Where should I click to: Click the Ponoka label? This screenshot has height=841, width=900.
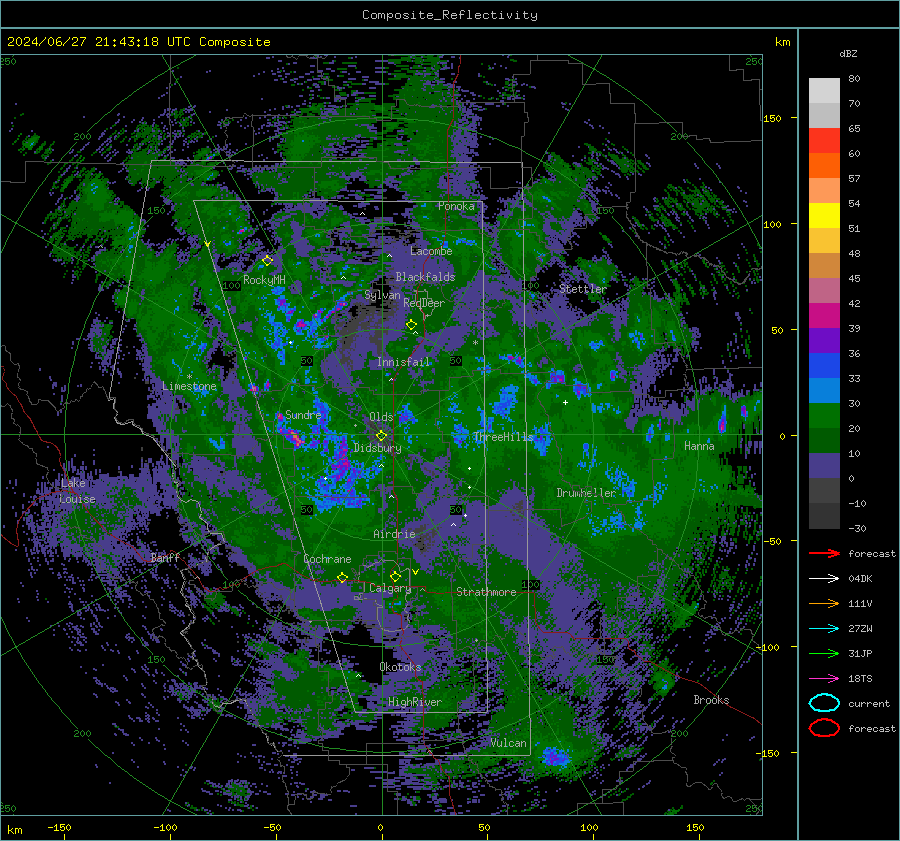[x=456, y=206]
